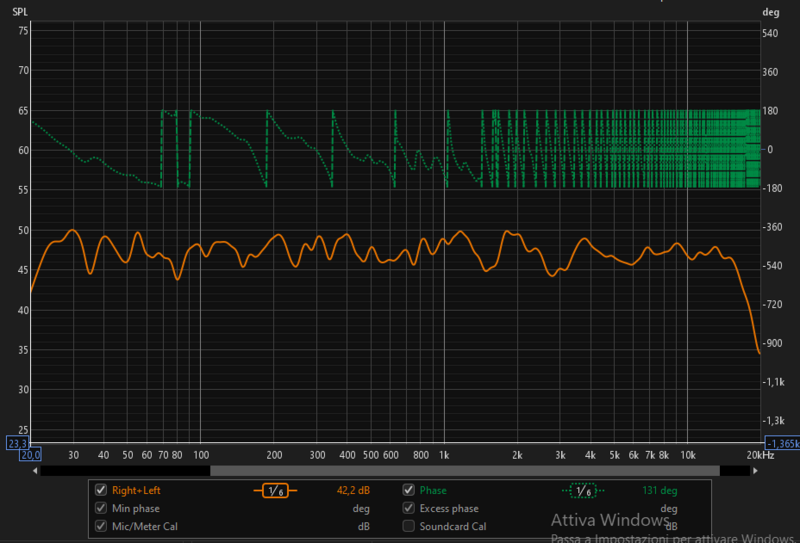Click the -1,365k phase axis value box
Viewport: 800px width, 543px height.
[780, 442]
